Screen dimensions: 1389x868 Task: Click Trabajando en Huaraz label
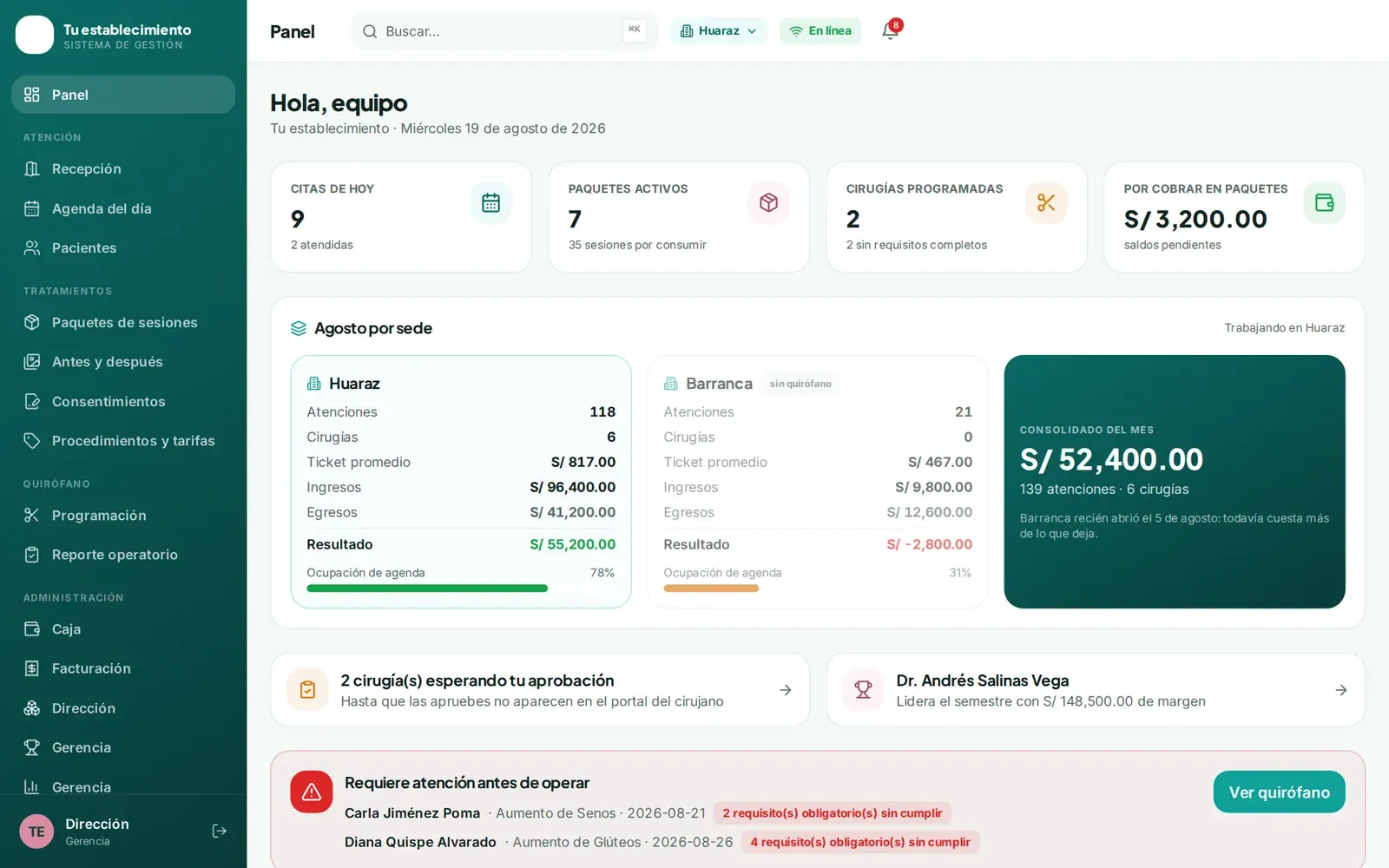pyautogui.click(x=1284, y=327)
